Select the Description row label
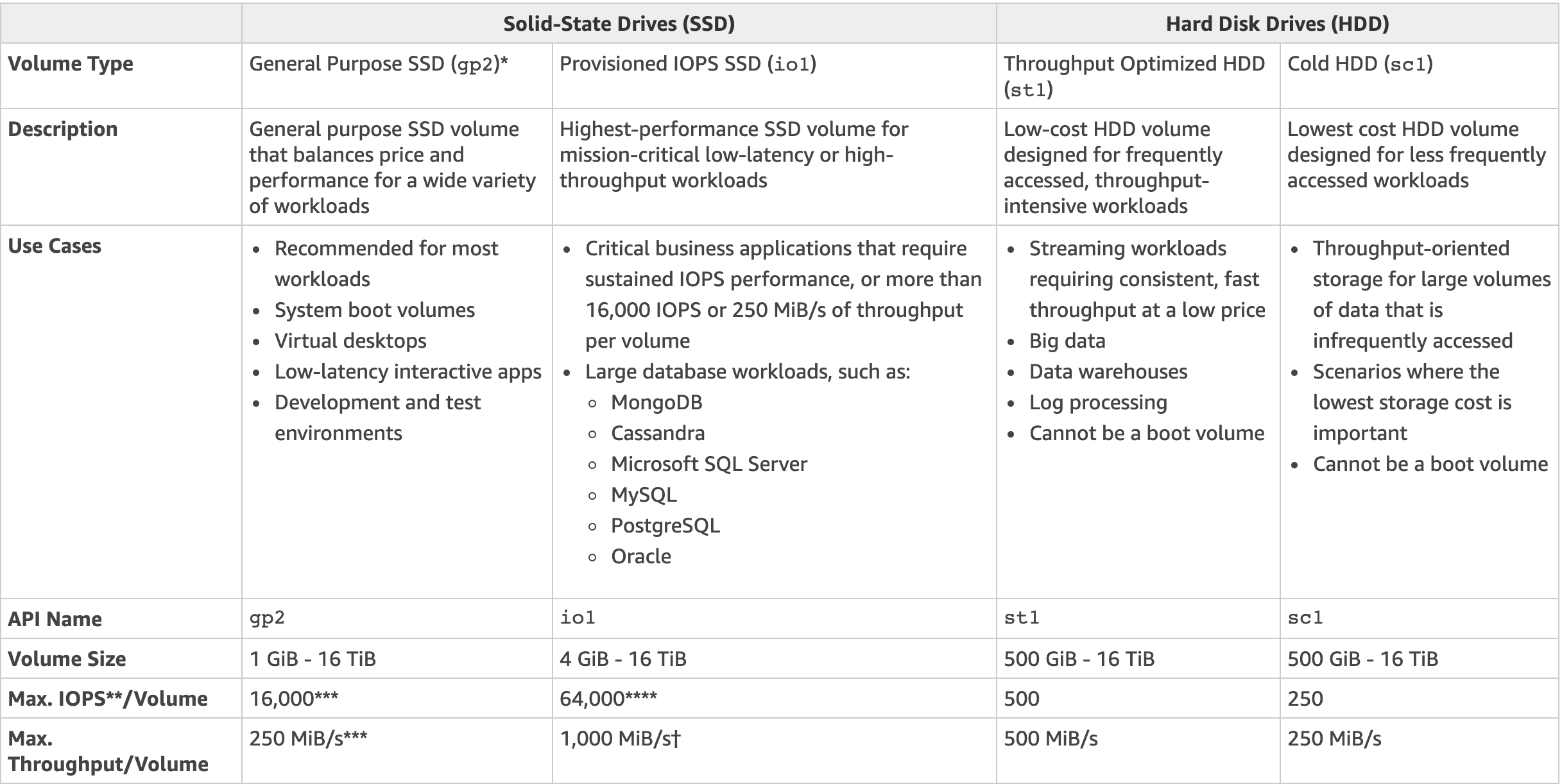 tap(63, 129)
